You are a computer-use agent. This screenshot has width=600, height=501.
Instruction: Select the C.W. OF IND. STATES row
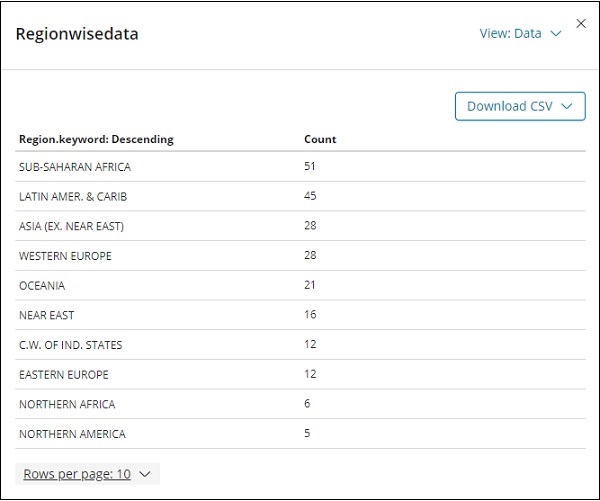[71, 345]
